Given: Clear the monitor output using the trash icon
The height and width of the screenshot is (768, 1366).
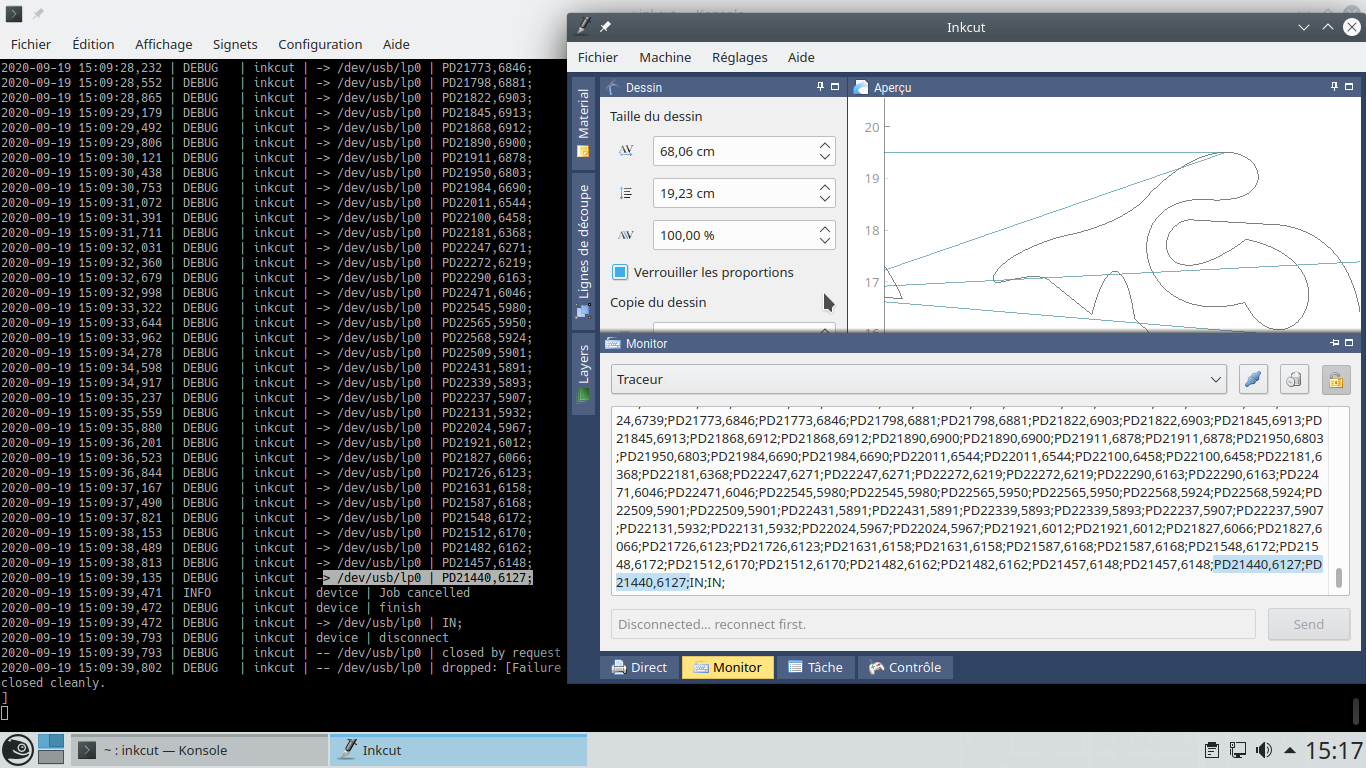Looking at the screenshot, I should (1295, 379).
